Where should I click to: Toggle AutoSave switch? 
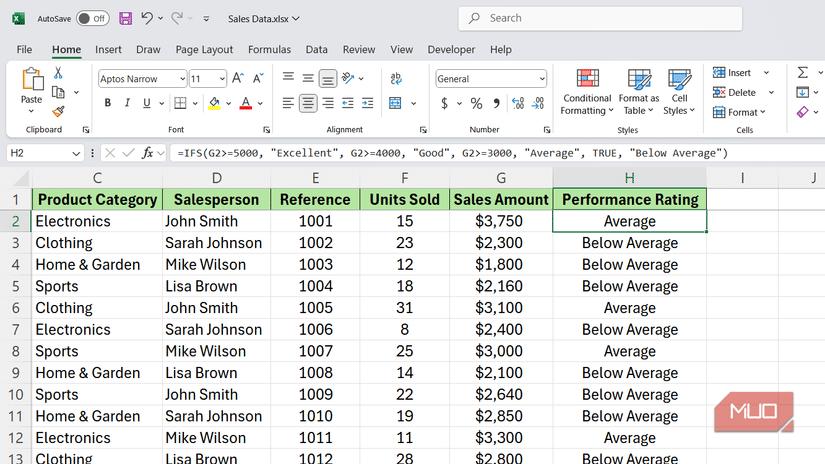click(x=93, y=18)
